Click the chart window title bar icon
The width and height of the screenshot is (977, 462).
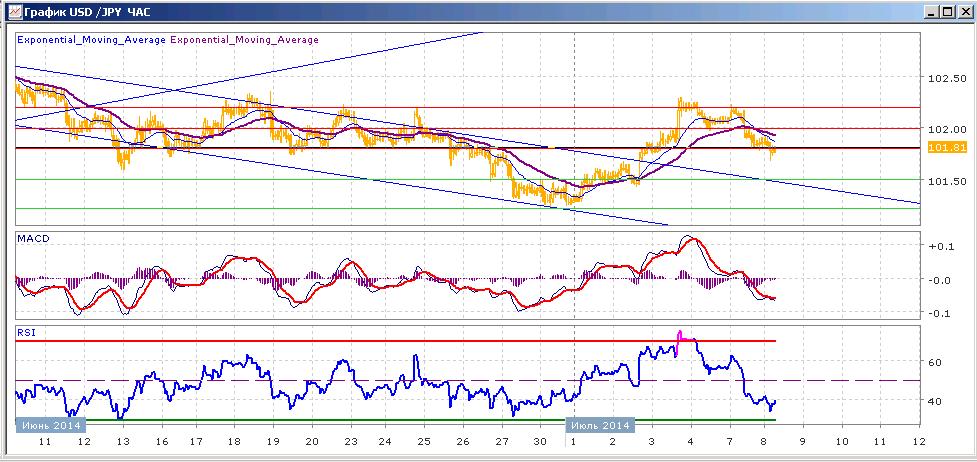click(x=15, y=12)
